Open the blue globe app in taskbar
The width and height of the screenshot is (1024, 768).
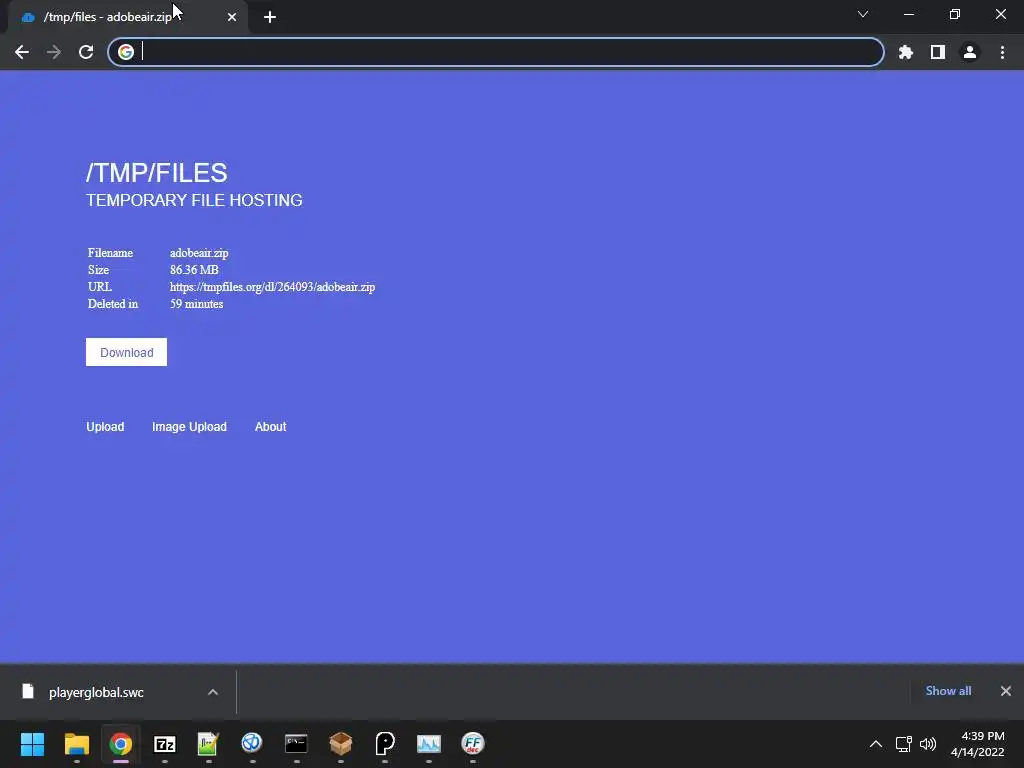point(252,744)
